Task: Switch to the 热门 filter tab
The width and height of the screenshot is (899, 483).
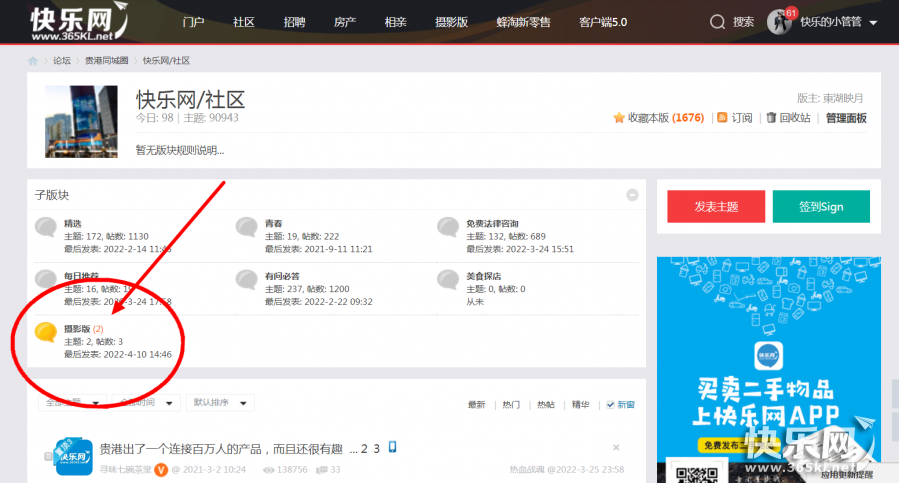Action: pyautogui.click(x=511, y=405)
